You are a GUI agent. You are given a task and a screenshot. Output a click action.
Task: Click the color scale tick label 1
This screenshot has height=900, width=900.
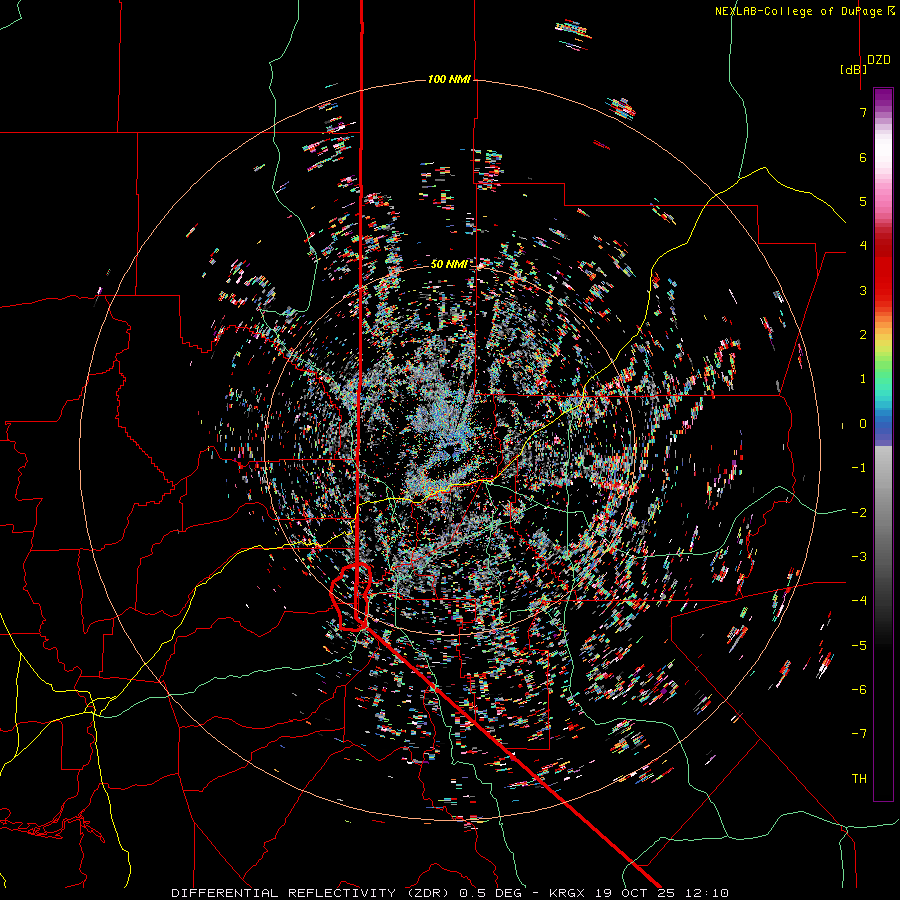pyautogui.click(x=863, y=379)
